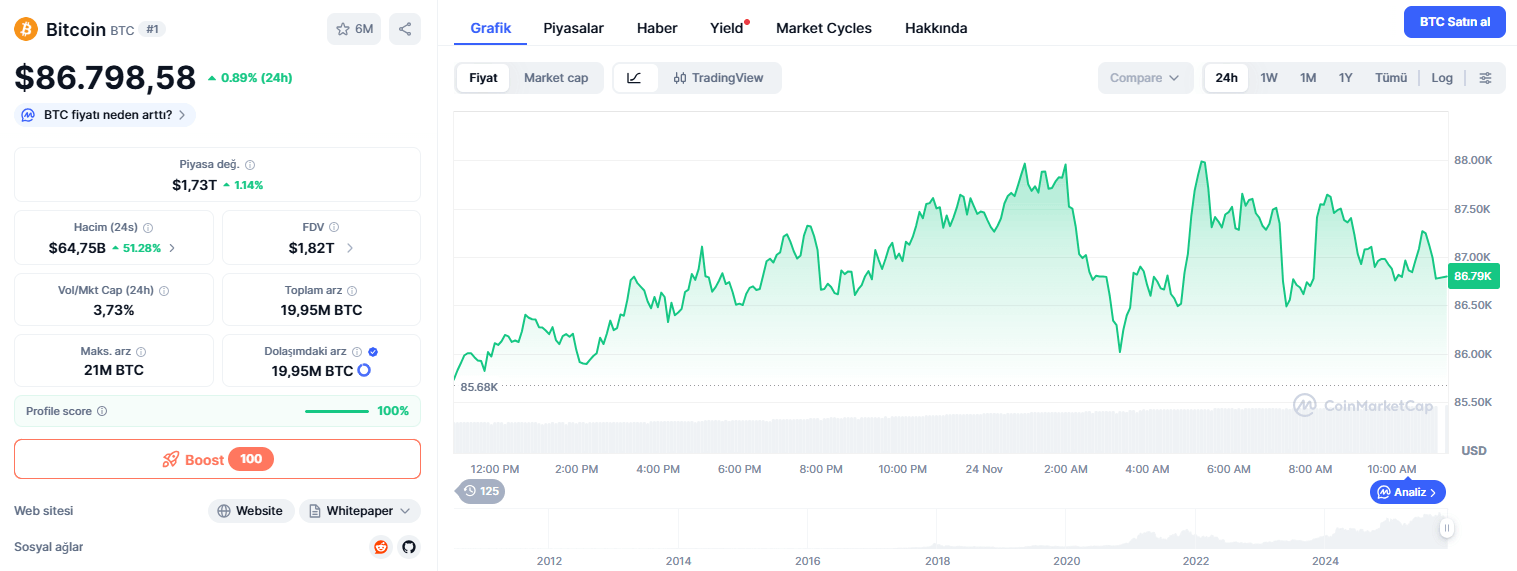Toggle the Log scale option

tap(1442, 78)
